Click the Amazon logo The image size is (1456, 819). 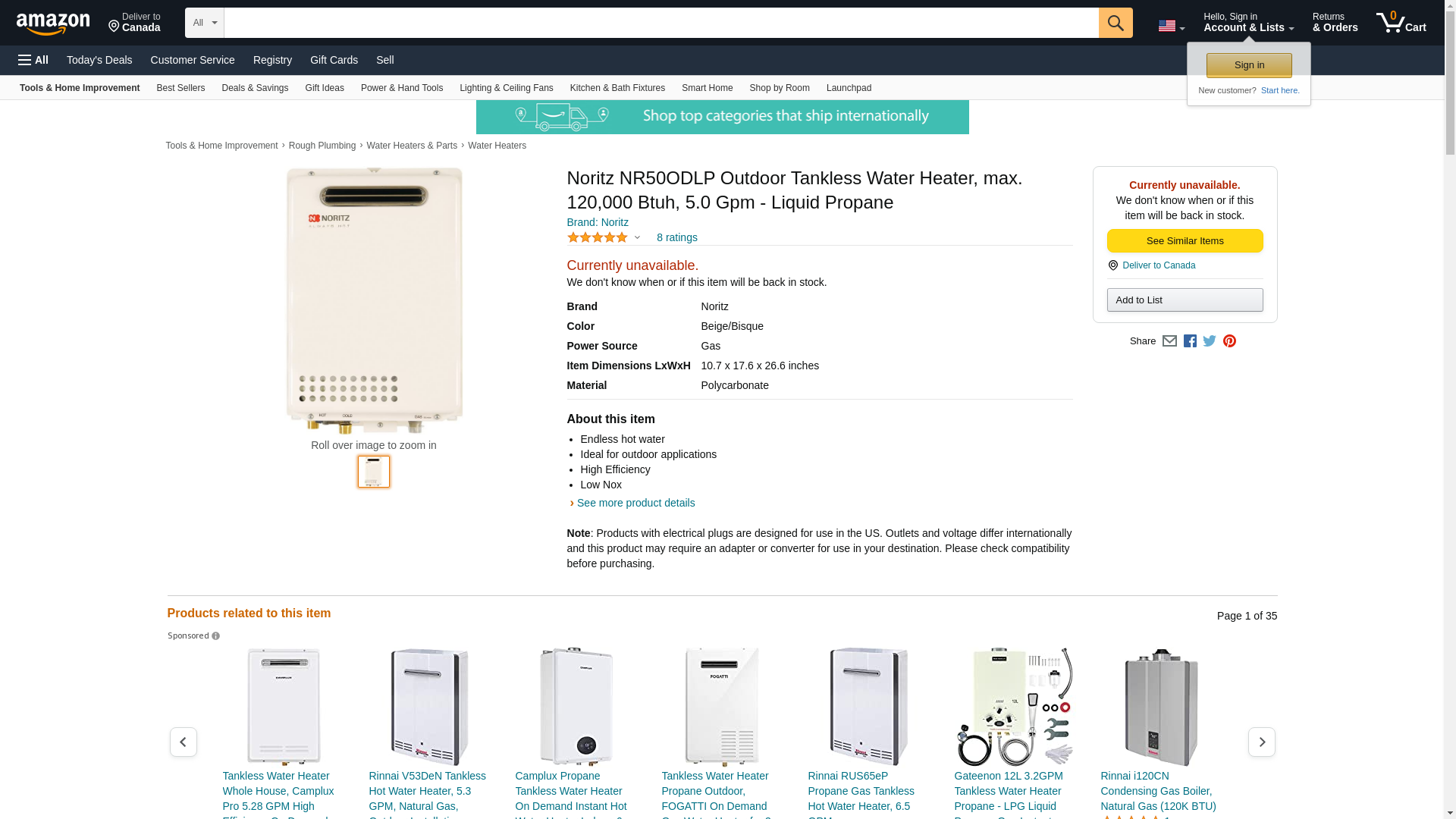coord(53,24)
